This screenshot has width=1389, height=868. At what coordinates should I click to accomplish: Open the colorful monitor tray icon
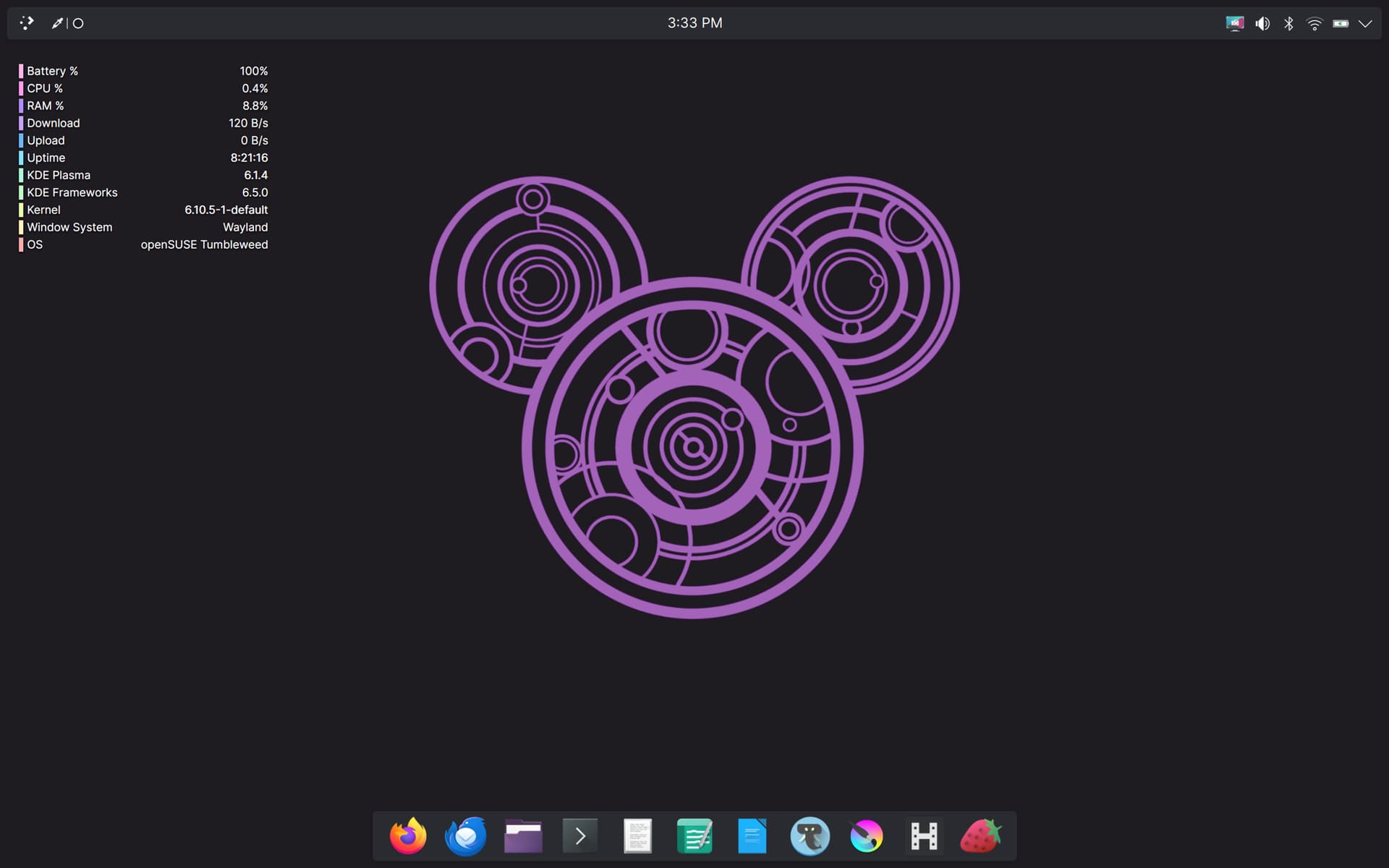1235,23
